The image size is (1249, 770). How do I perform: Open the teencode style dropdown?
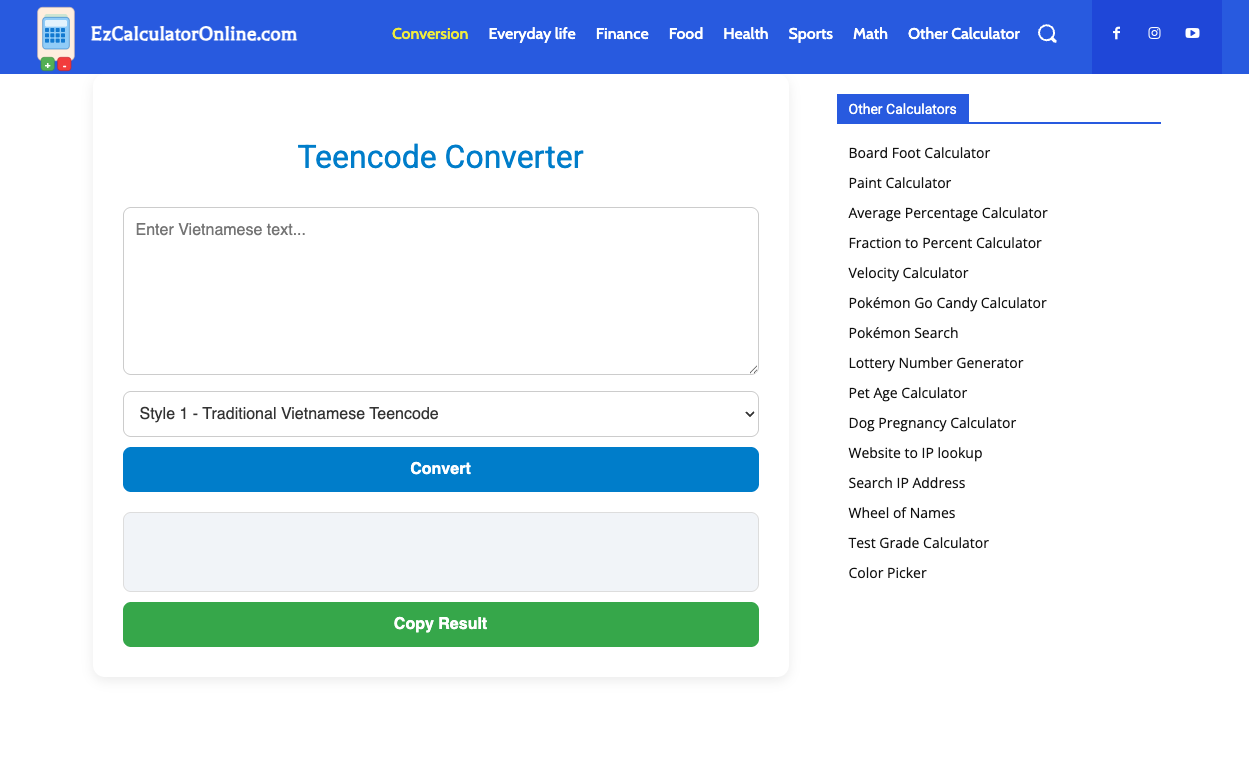[440, 413]
